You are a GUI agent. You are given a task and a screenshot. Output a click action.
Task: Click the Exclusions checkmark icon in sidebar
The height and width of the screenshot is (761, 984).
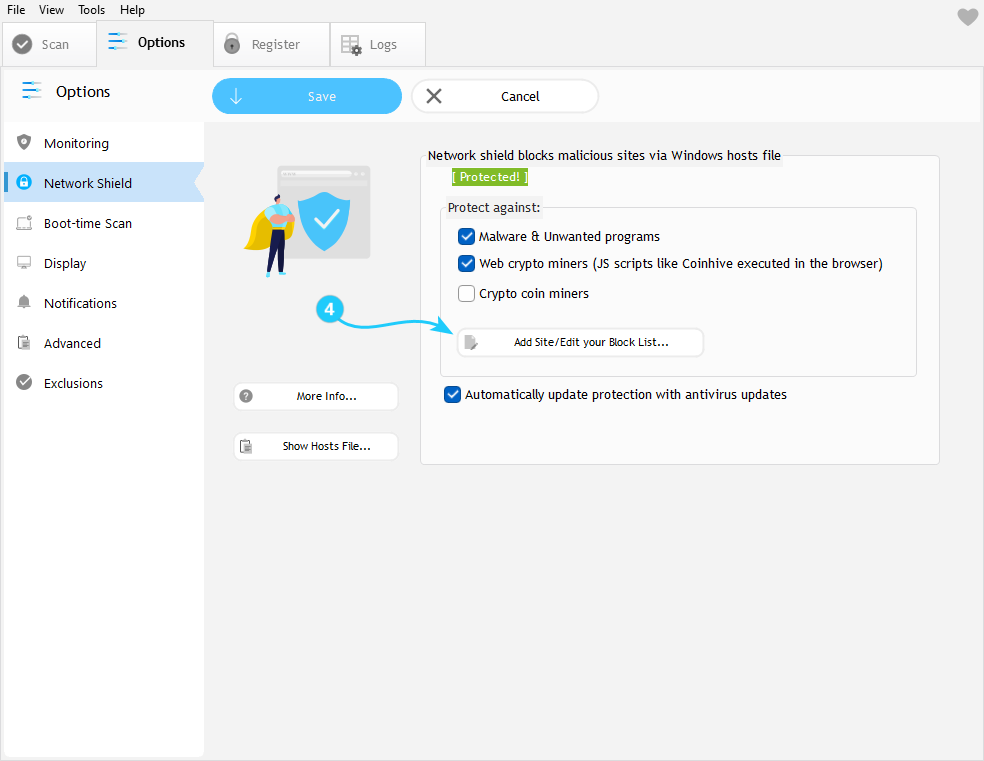[24, 383]
